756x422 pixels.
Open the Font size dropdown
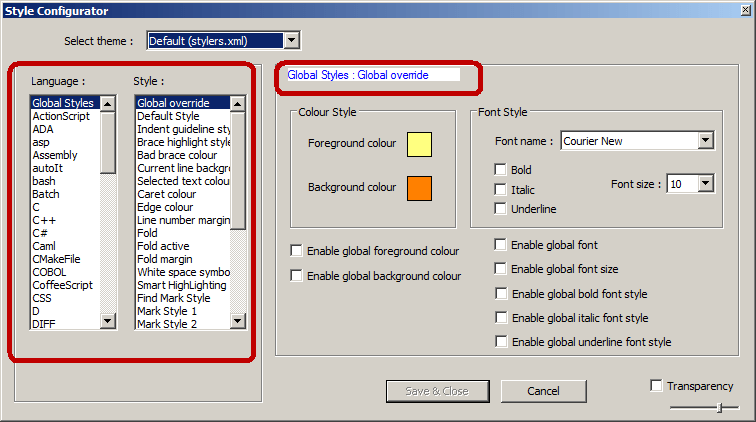(x=705, y=183)
